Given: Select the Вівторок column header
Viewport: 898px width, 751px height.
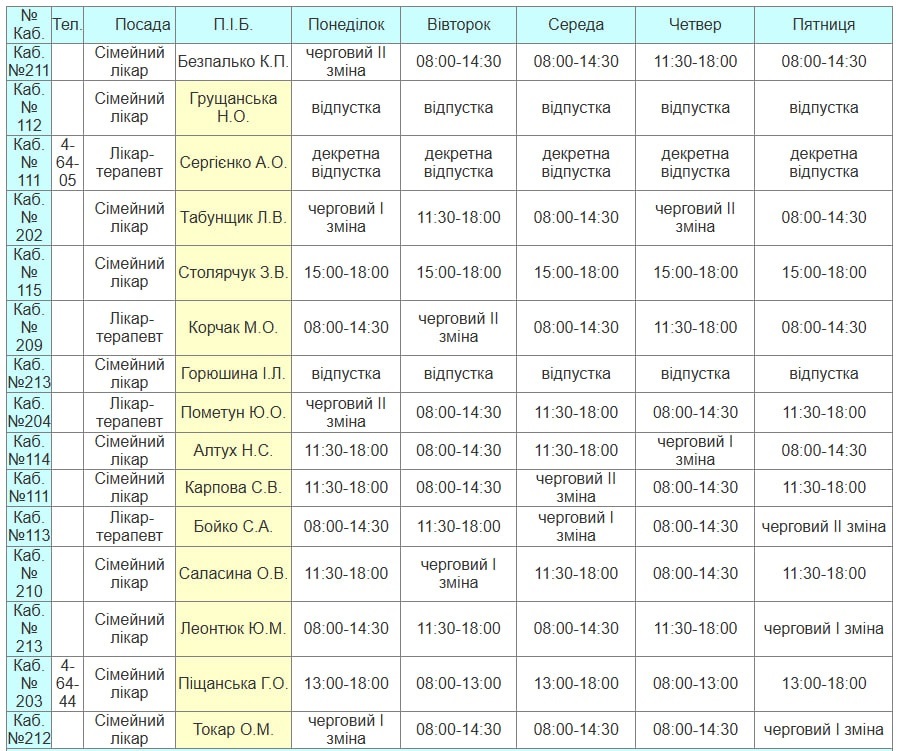Looking at the screenshot, I should 458,24.
